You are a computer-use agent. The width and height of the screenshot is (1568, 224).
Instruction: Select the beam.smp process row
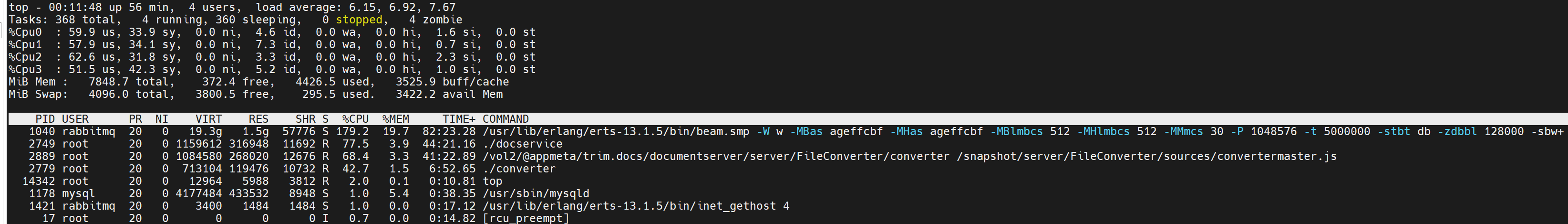click(x=615, y=131)
